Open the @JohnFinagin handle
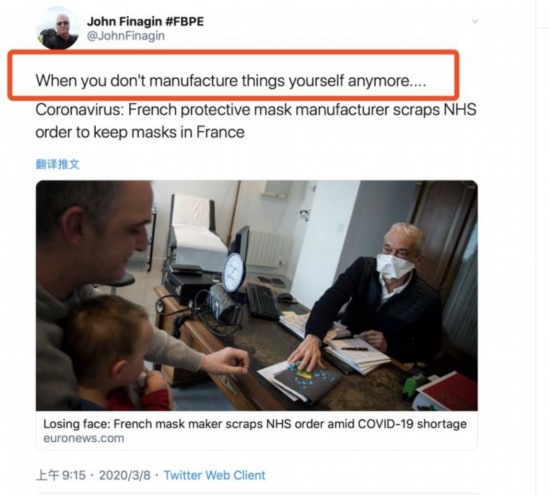The image size is (550, 495). pos(126,36)
